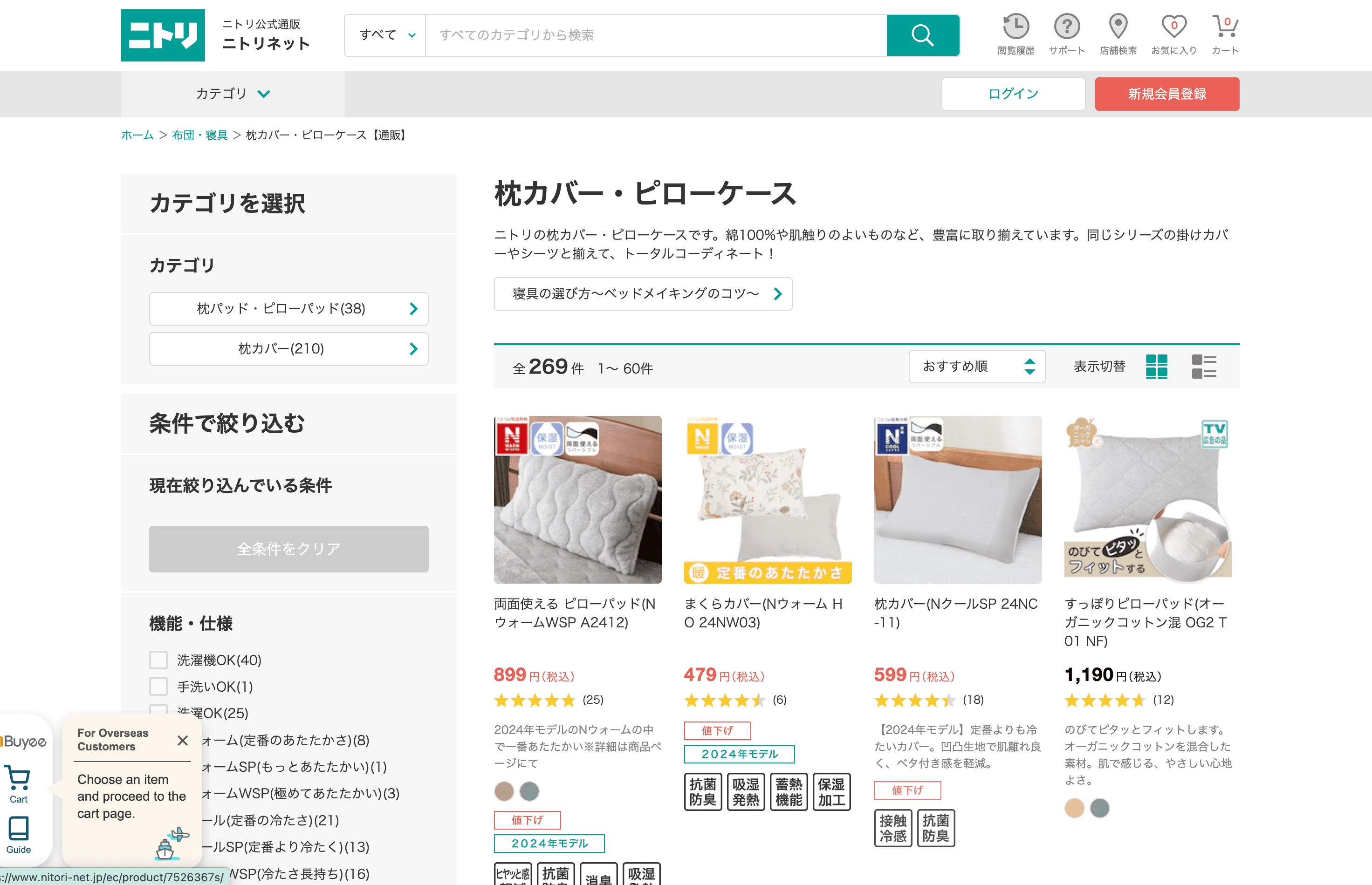Switch to list view display

[x=1203, y=367]
